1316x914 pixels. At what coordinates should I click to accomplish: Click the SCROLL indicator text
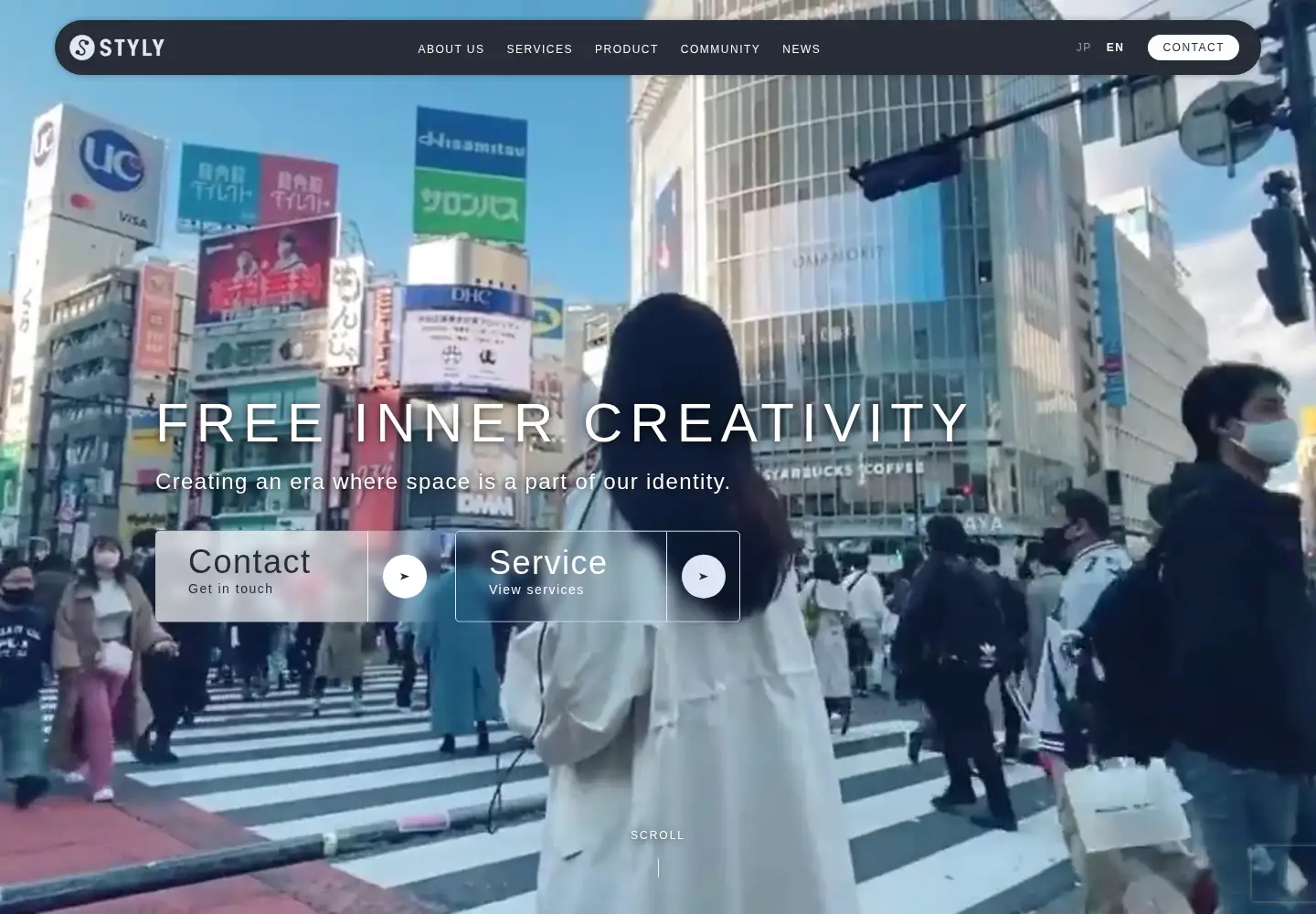(x=658, y=835)
